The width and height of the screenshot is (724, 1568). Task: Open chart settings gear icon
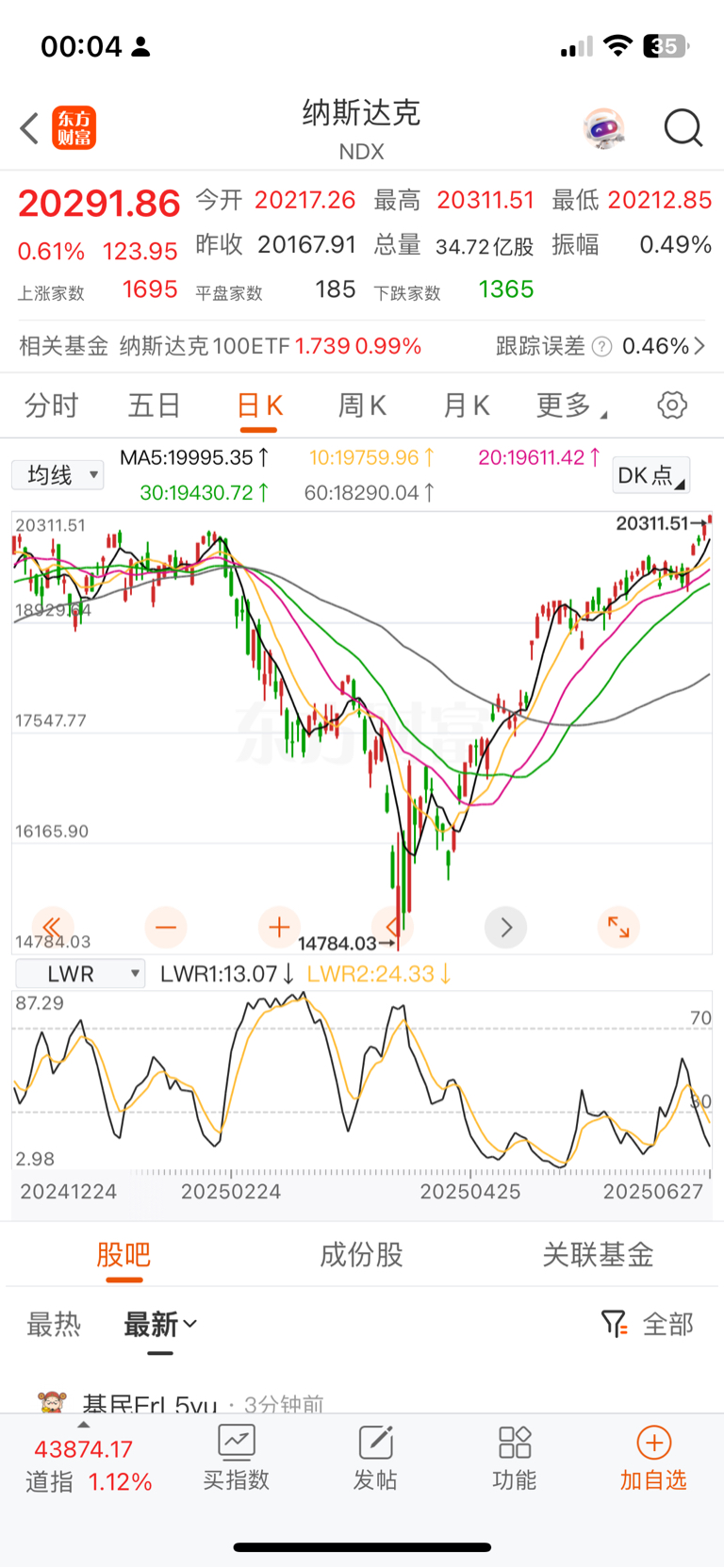[672, 405]
